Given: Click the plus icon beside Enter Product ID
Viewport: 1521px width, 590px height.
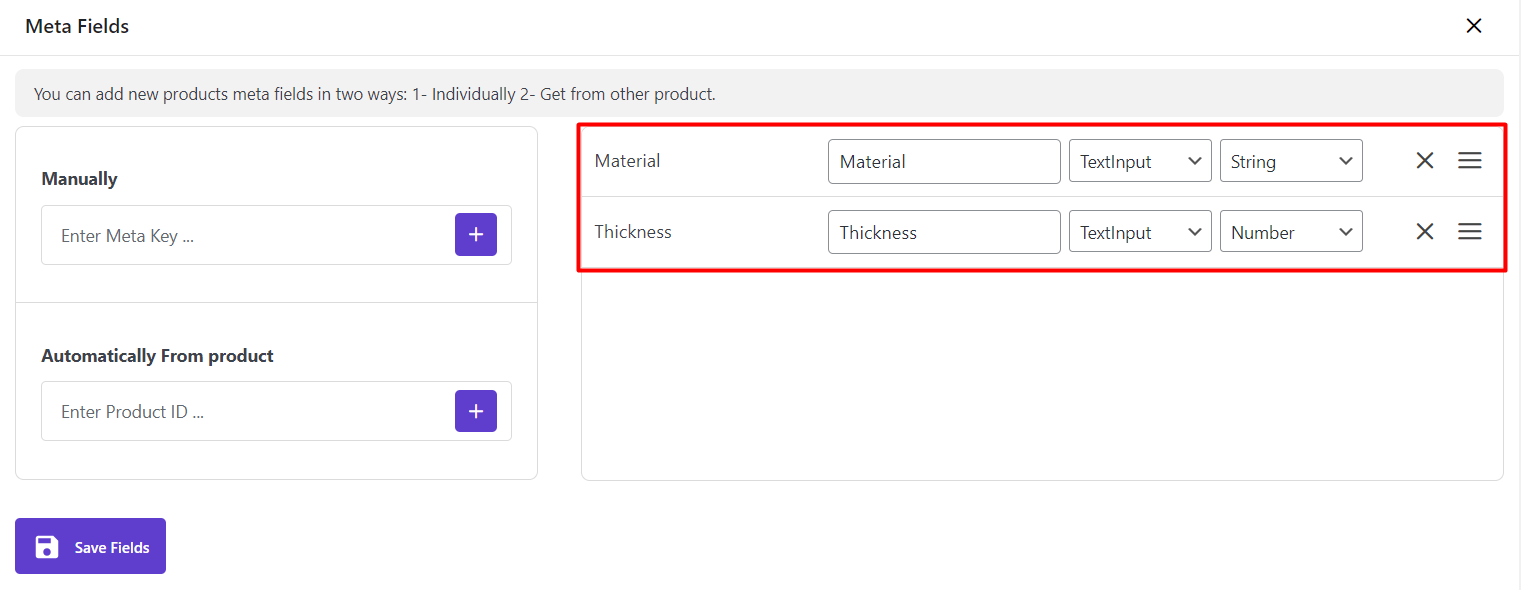Looking at the screenshot, I should coord(476,411).
